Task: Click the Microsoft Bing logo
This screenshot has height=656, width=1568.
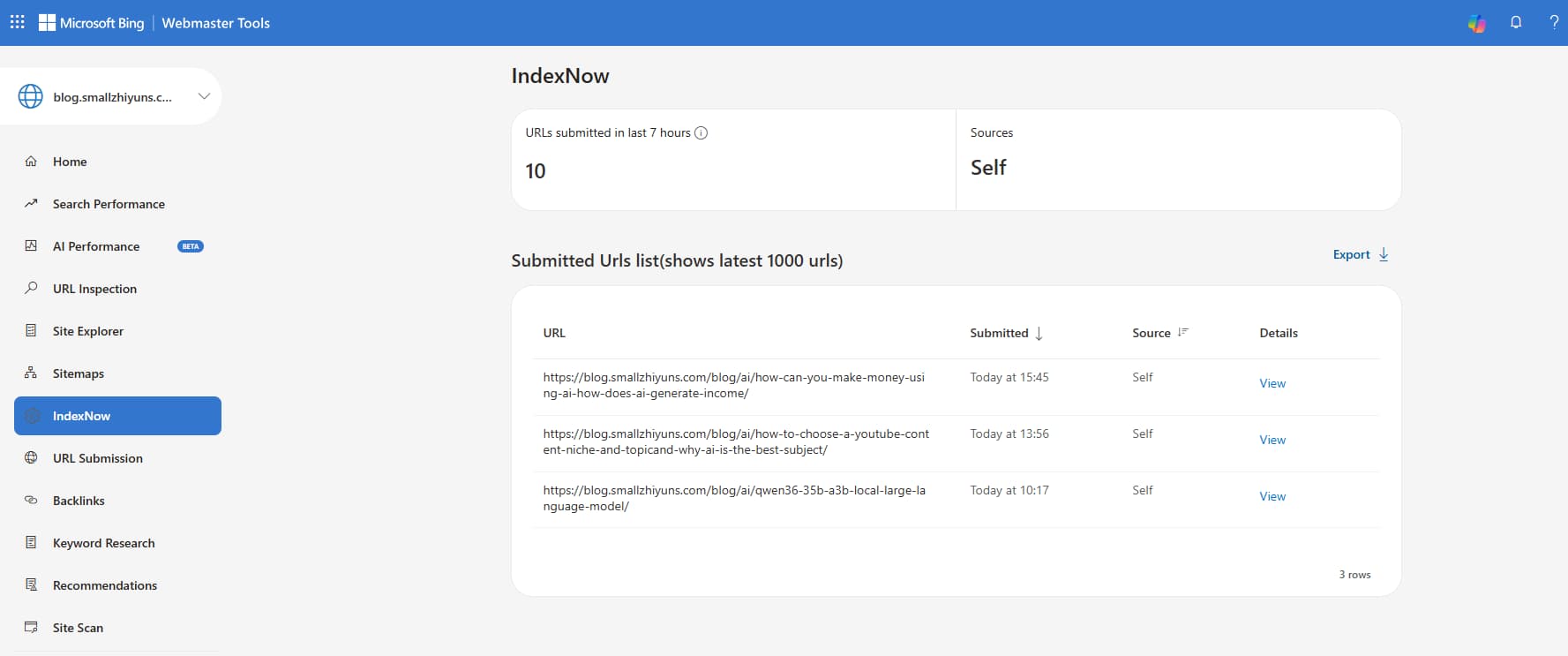Action: click(92, 23)
